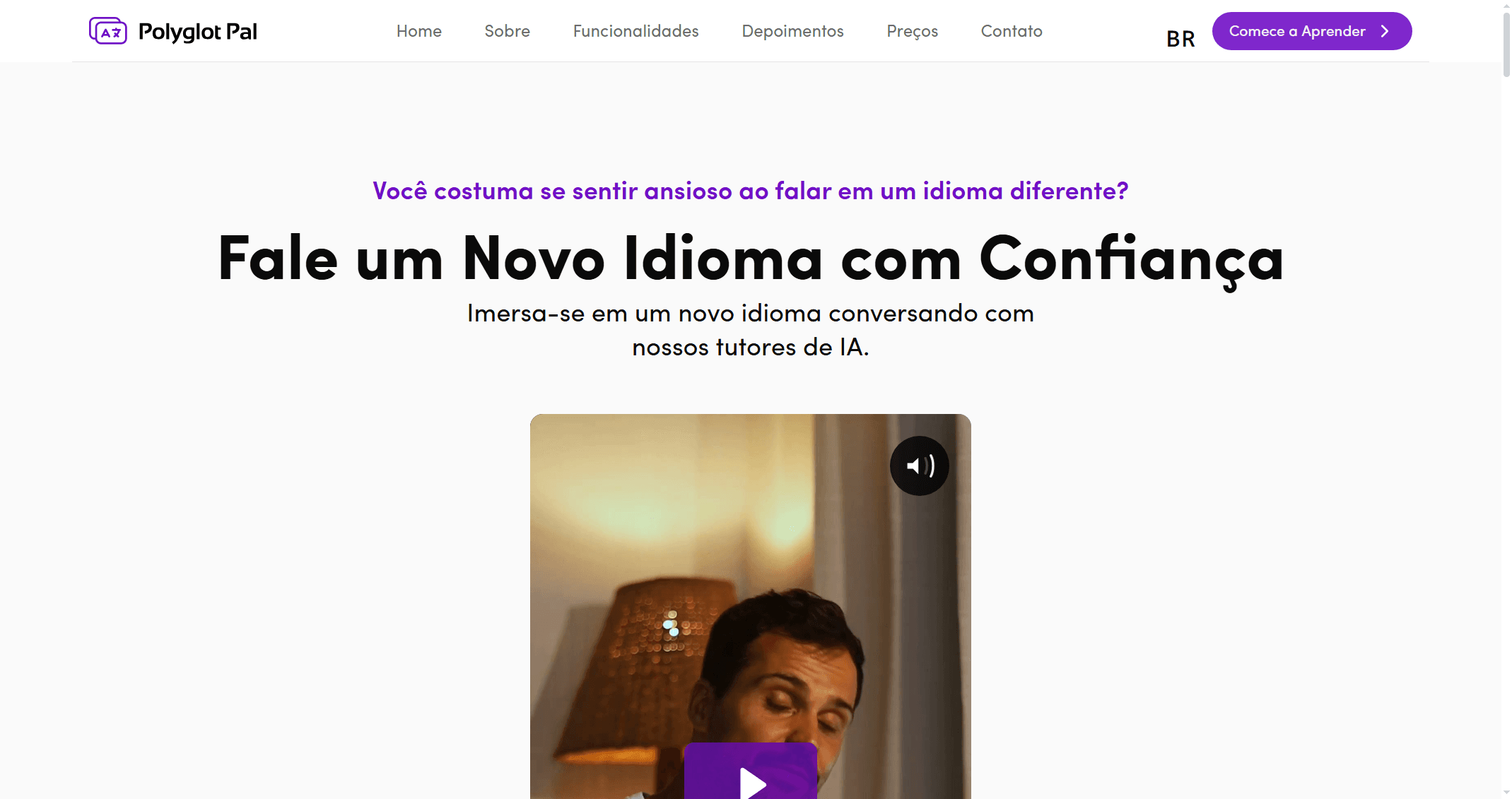Open the BR language selector
The height and width of the screenshot is (799, 1512).
pyautogui.click(x=1180, y=39)
